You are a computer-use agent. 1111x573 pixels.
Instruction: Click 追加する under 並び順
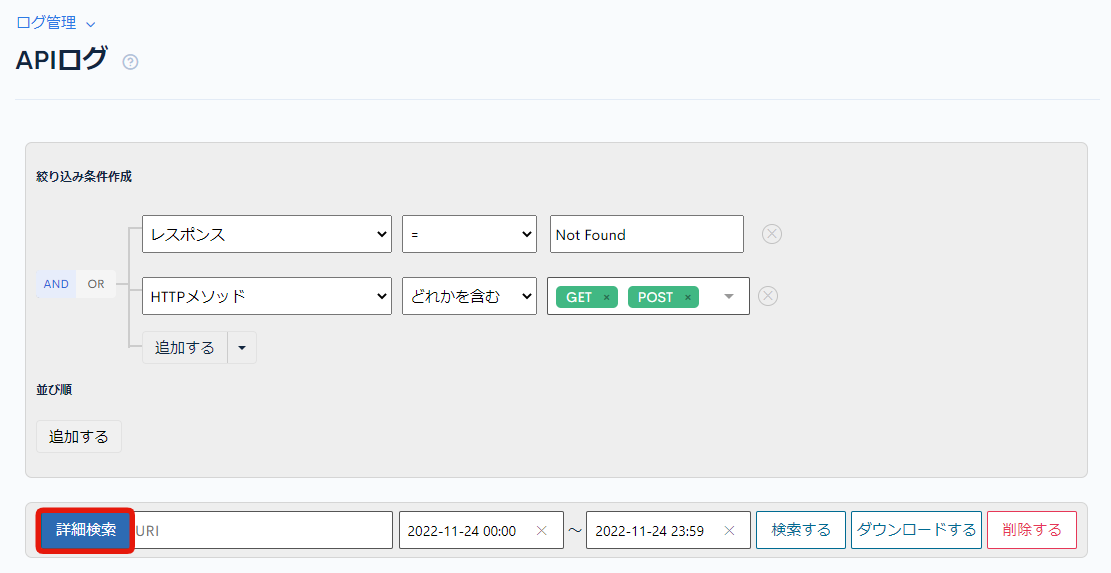pyautogui.click(x=79, y=436)
